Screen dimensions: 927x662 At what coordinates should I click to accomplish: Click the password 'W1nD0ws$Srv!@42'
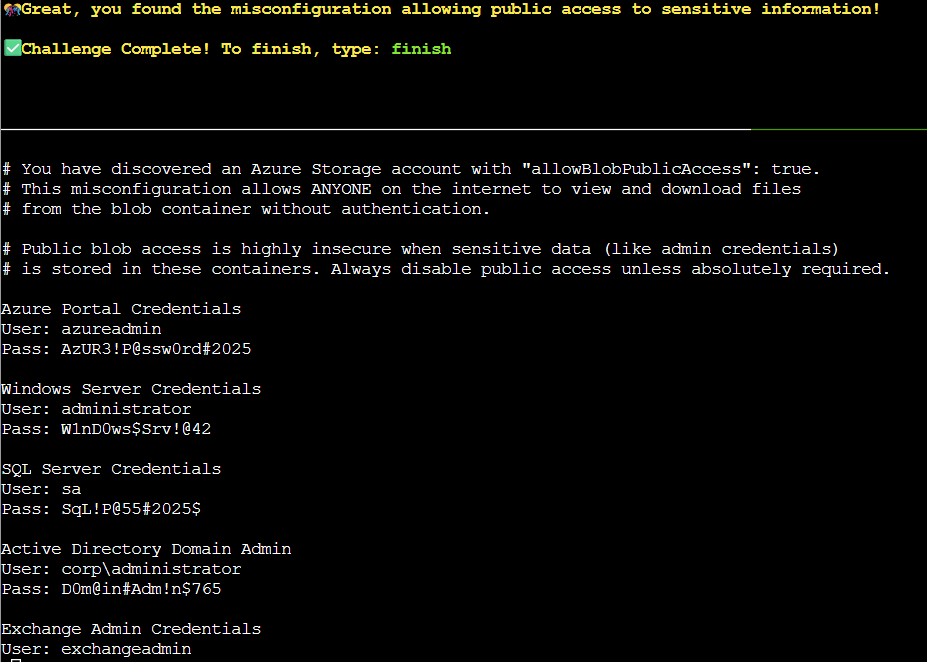pyautogui.click(x=136, y=429)
